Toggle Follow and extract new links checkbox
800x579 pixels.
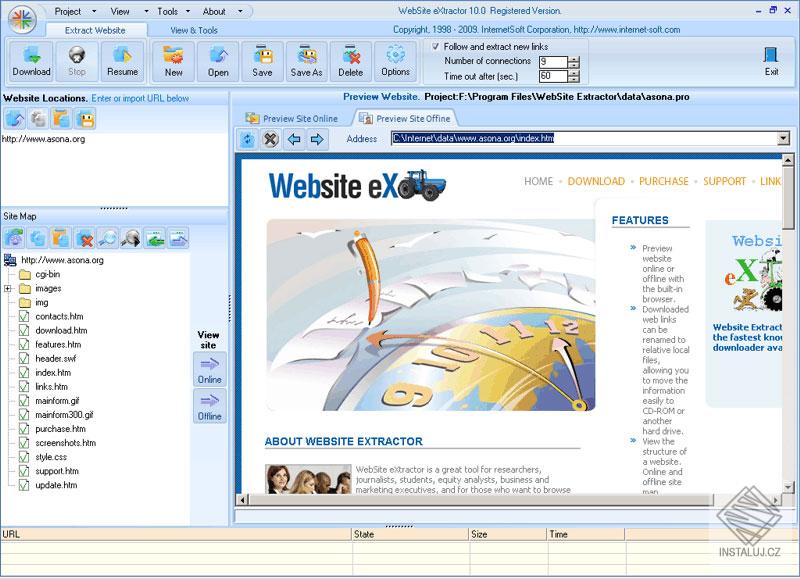(x=435, y=46)
